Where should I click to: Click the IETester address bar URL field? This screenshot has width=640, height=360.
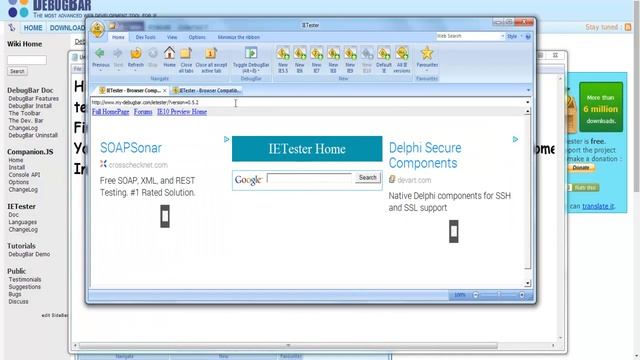307,102
